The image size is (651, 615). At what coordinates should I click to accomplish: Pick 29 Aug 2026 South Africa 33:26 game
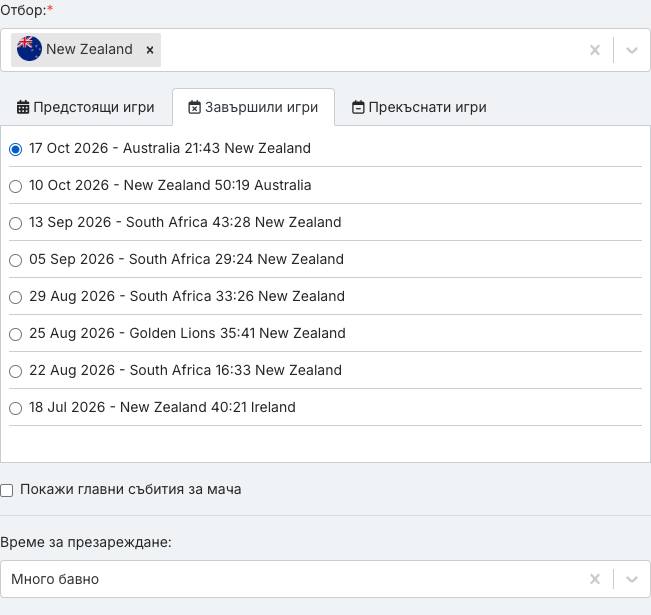[x=15, y=297]
